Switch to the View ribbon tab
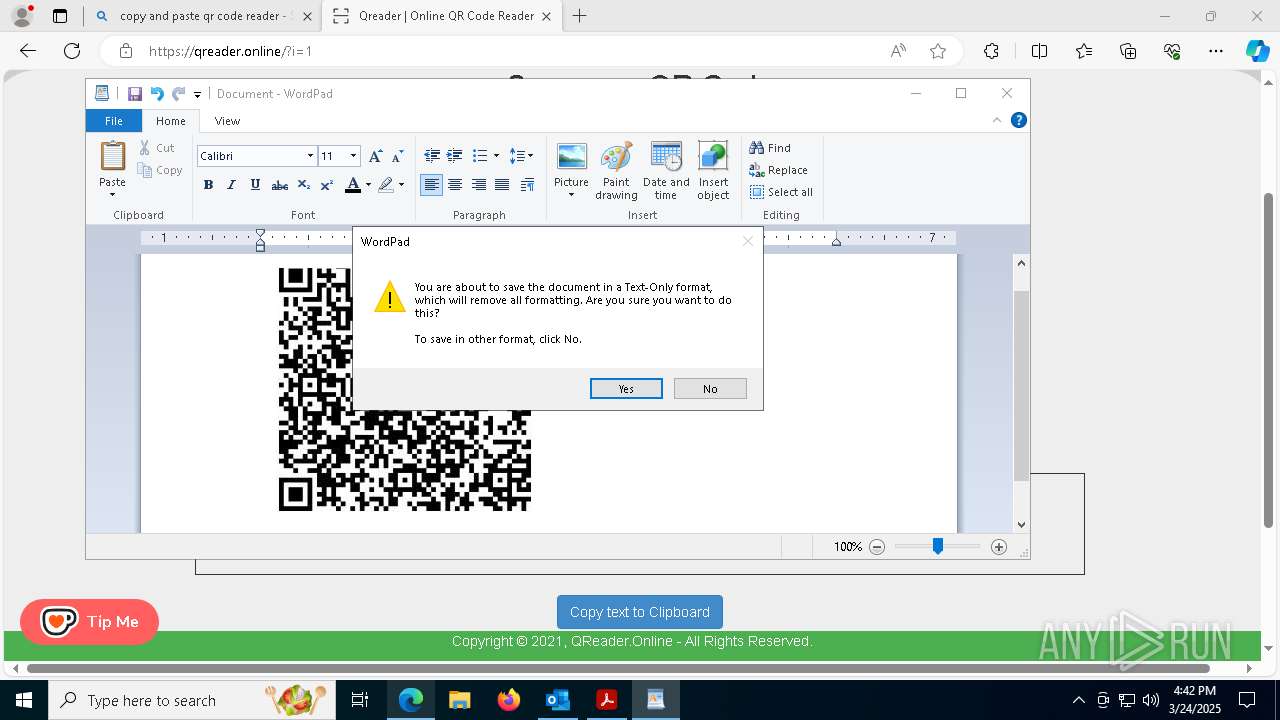This screenshot has width=1280, height=720. pos(227,121)
